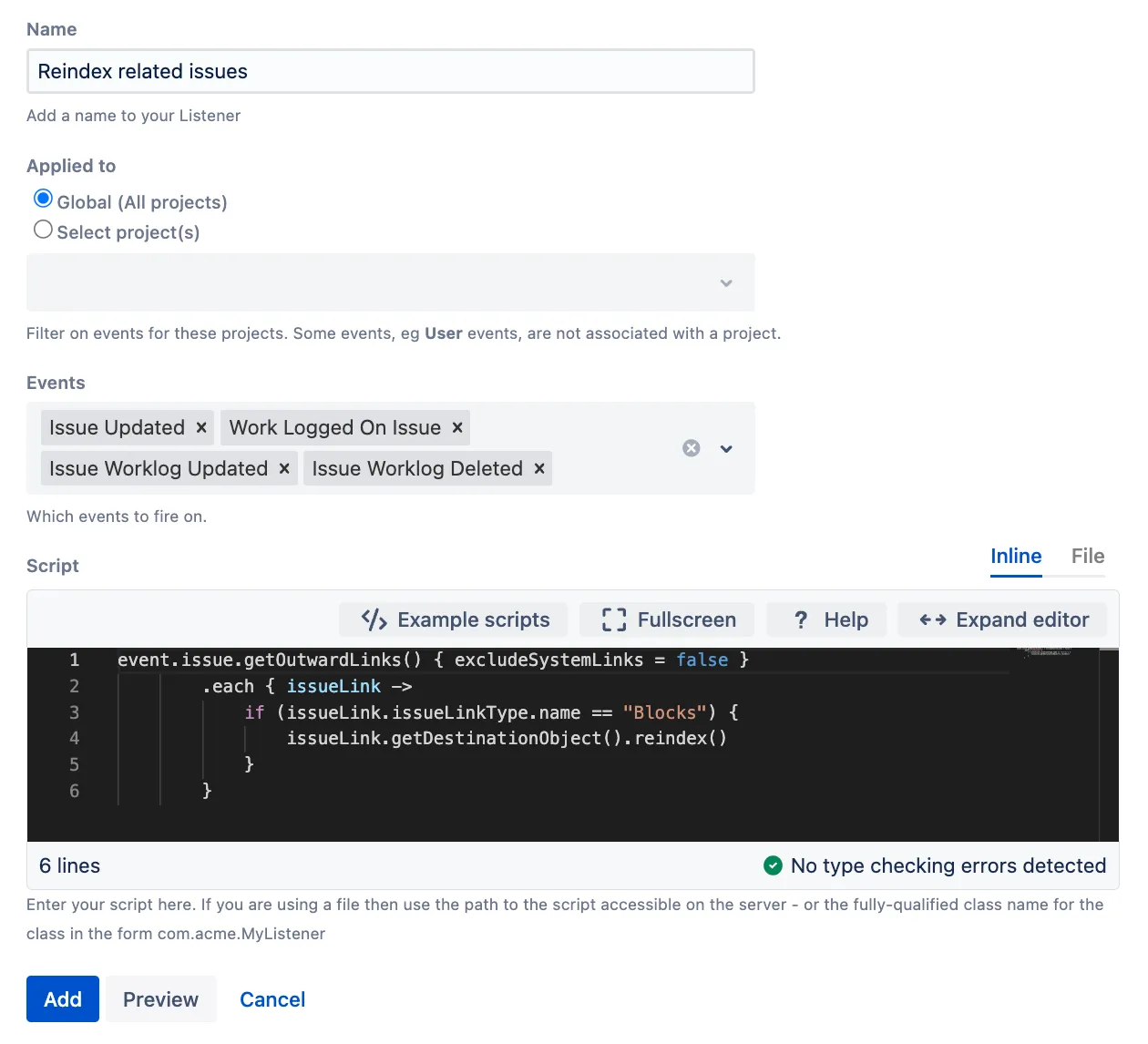Click the Issue Updated tag label
1148x1044 pixels.
pos(117,428)
